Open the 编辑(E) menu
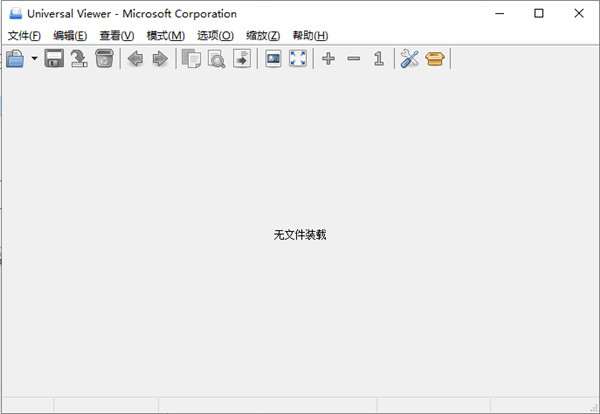Image resolution: width=600 pixels, height=414 pixels. [x=70, y=36]
